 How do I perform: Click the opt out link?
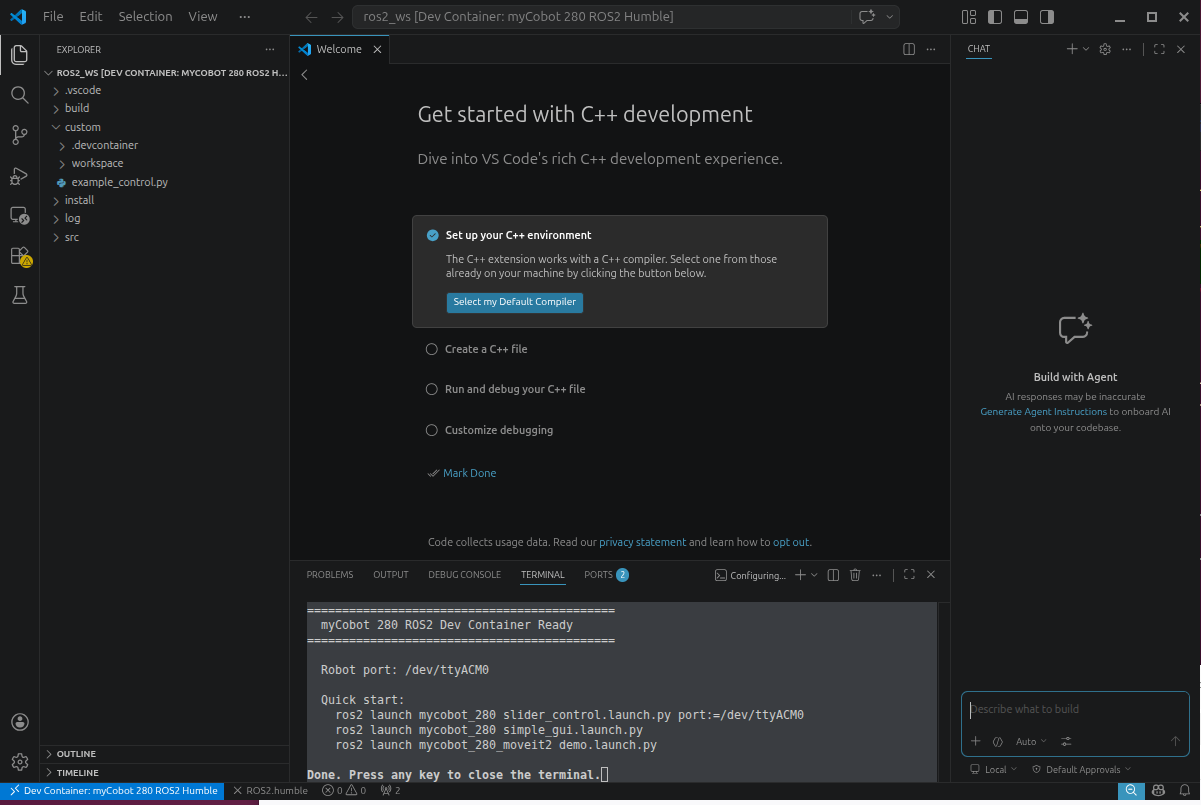coord(791,542)
